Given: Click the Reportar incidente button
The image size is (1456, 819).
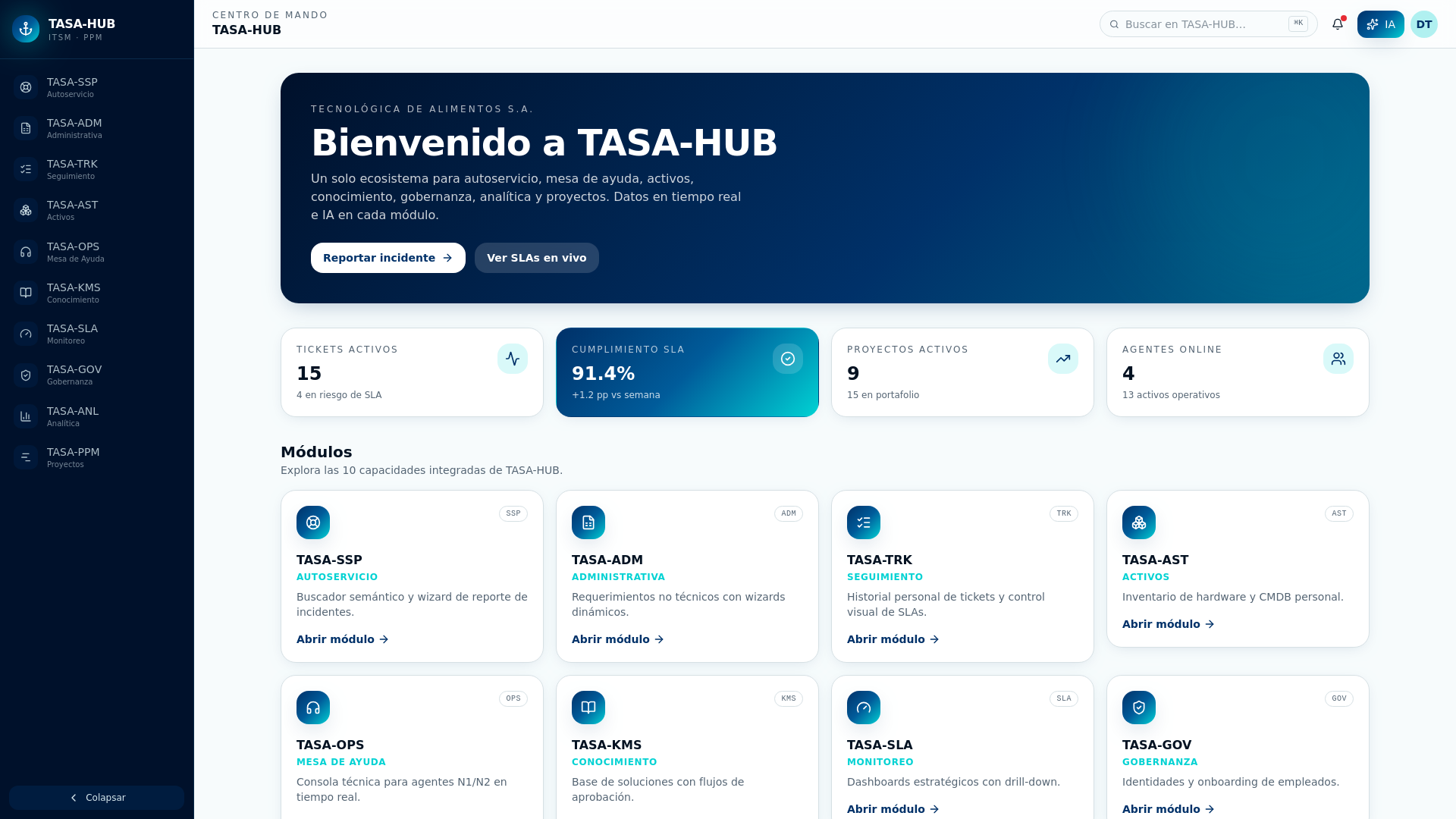Looking at the screenshot, I should point(388,258).
